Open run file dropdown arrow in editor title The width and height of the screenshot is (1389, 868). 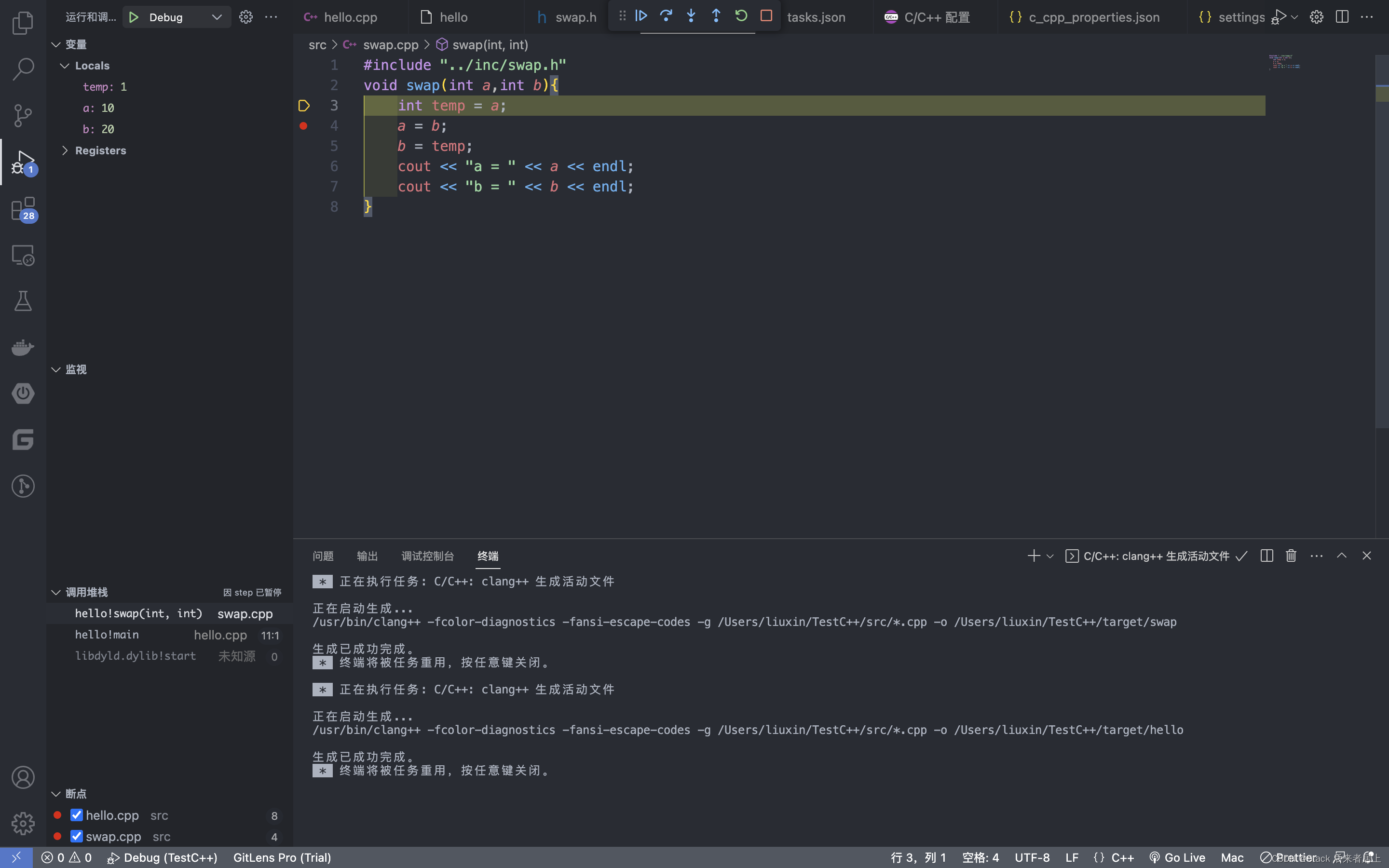(x=1294, y=17)
